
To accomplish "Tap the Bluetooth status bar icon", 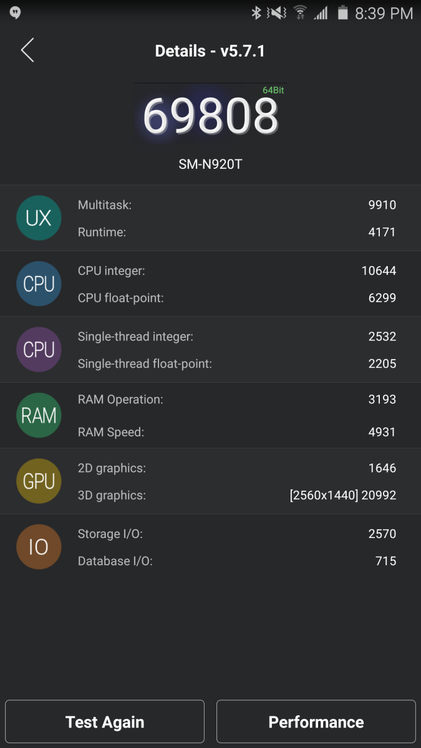I will tap(257, 13).
